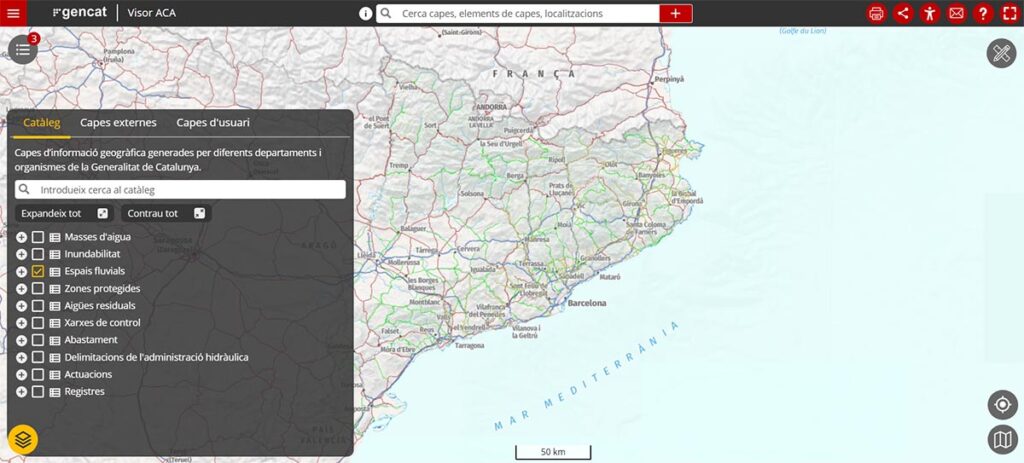Image resolution: width=1024 pixels, height=463 pixels.
Task: Switch to the Capes d'usuari tab
Action: click(213, 123)
